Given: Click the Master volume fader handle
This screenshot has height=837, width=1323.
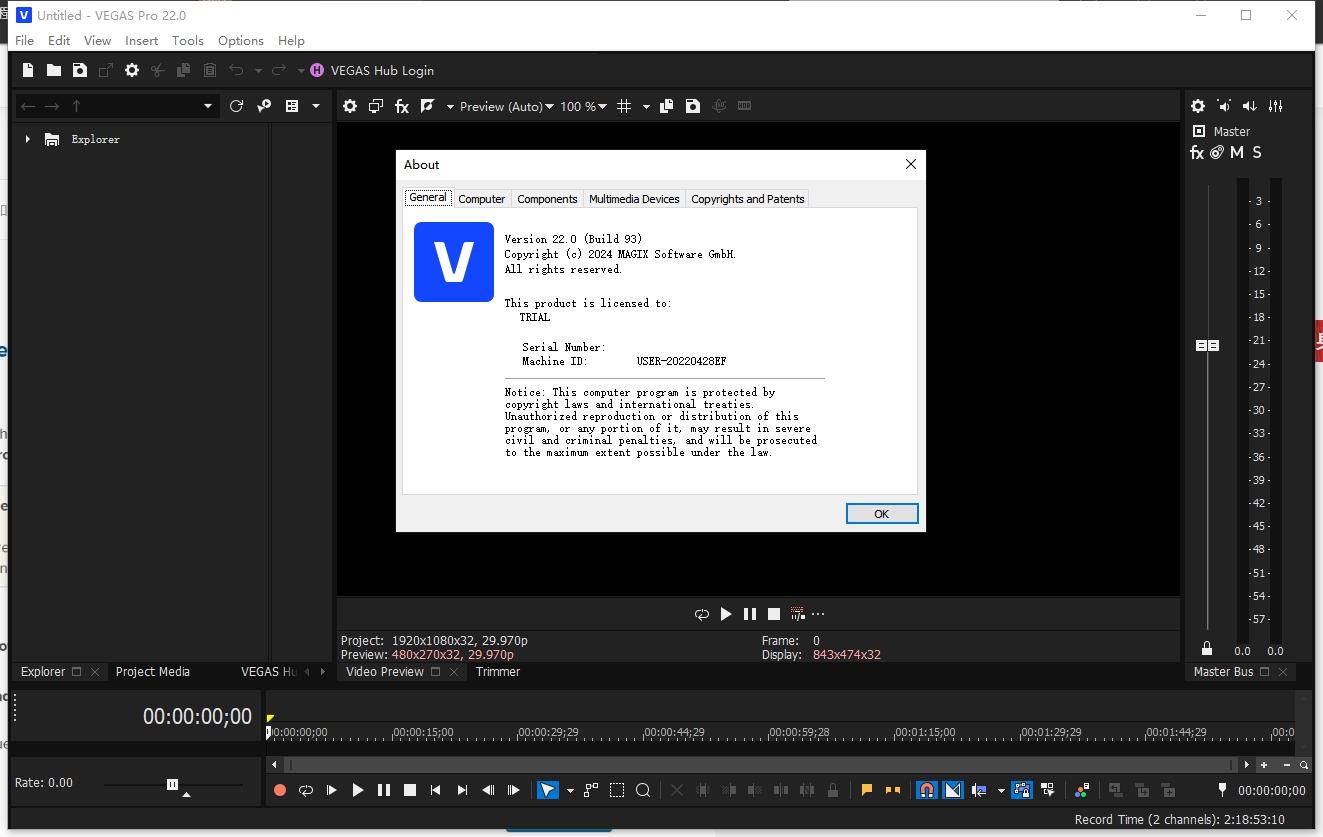Looking at the screenshot, I should pos(1207,345).
